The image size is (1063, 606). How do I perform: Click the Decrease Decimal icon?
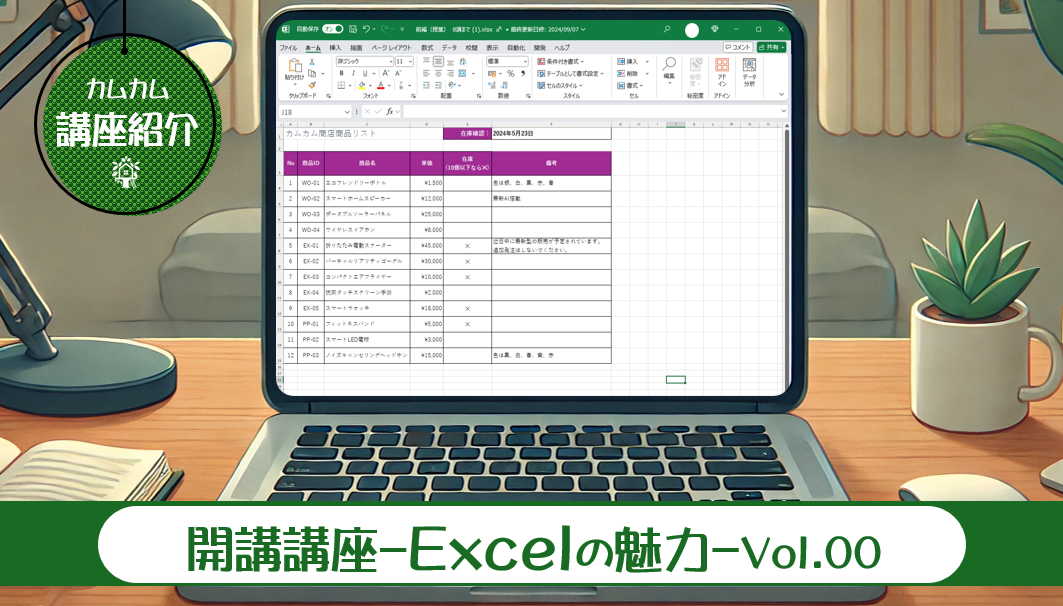[504, 85]
